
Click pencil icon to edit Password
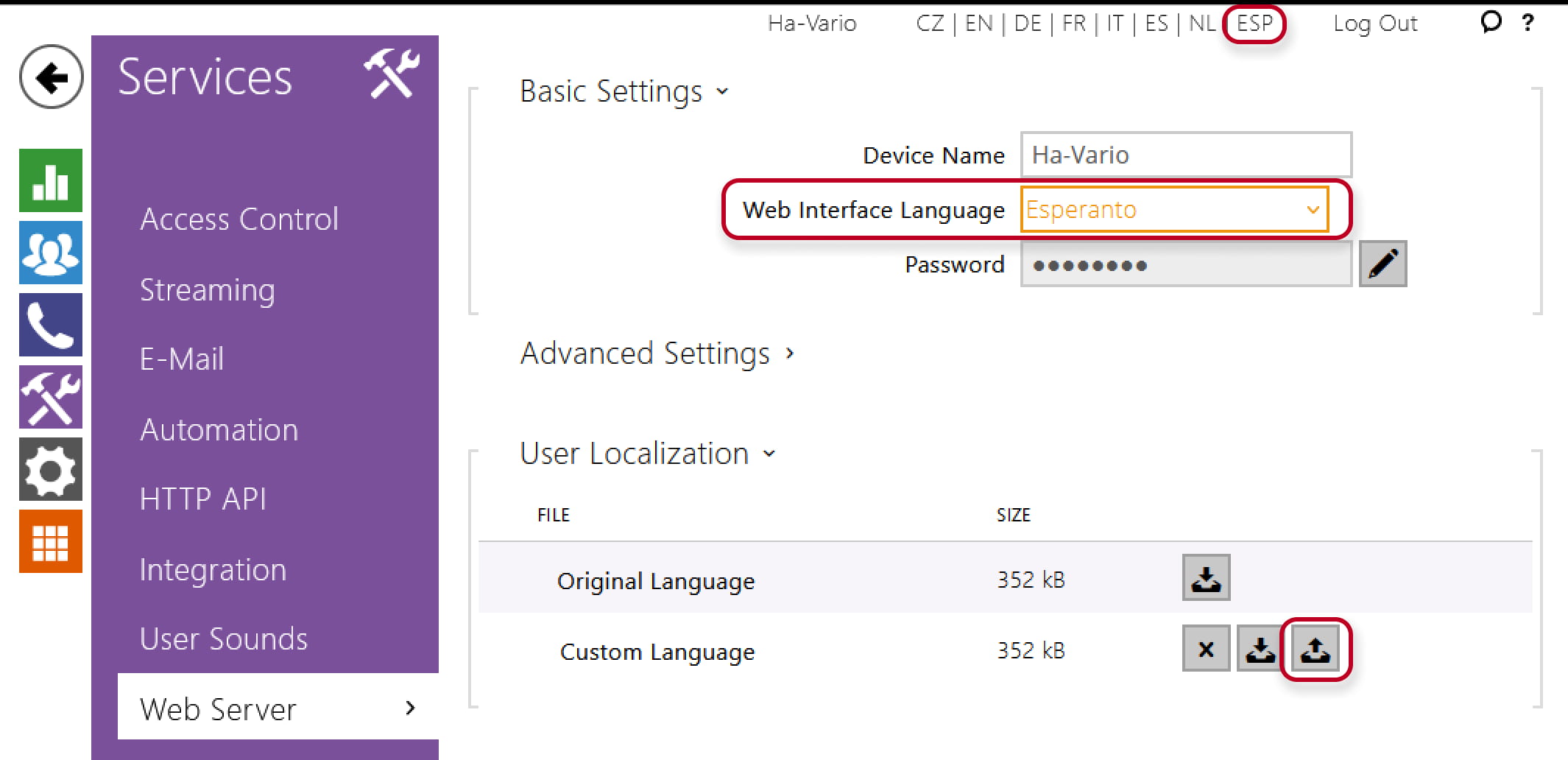click(x=1382, y=264)
